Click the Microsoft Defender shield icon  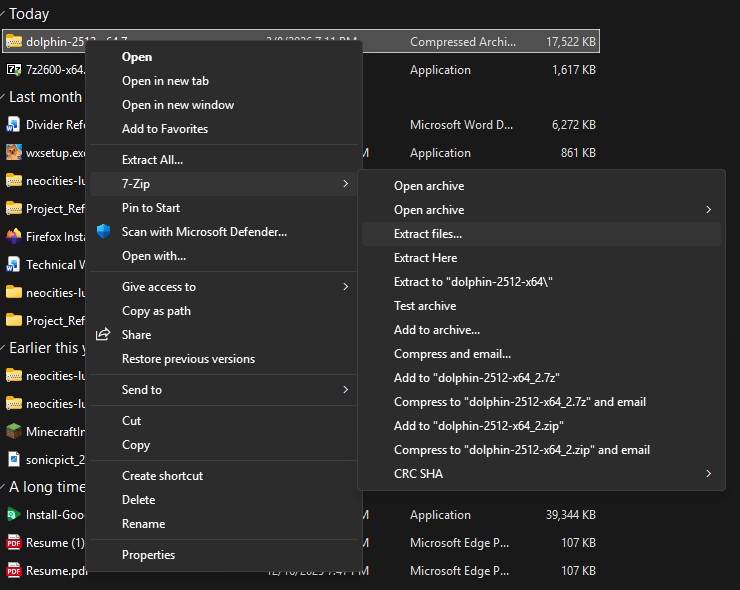coord(103,232)
